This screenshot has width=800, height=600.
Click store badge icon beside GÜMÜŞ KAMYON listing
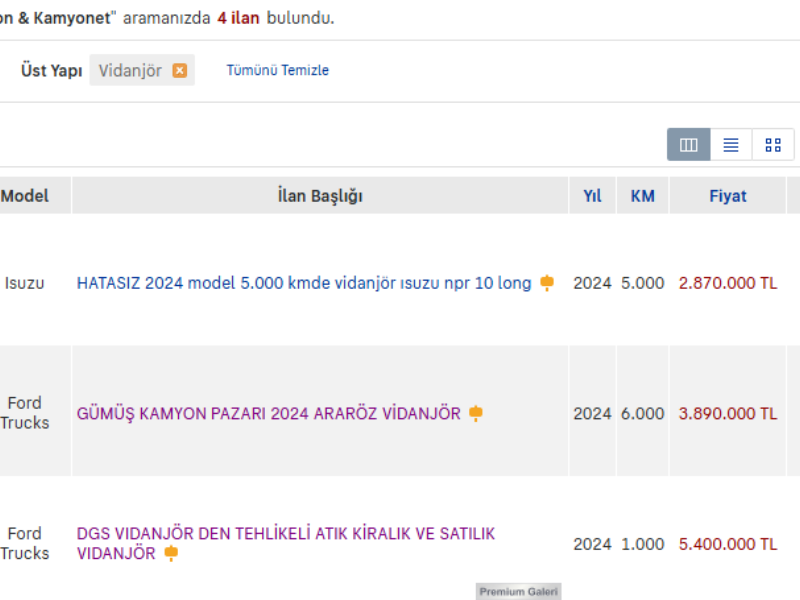point(476,413)
